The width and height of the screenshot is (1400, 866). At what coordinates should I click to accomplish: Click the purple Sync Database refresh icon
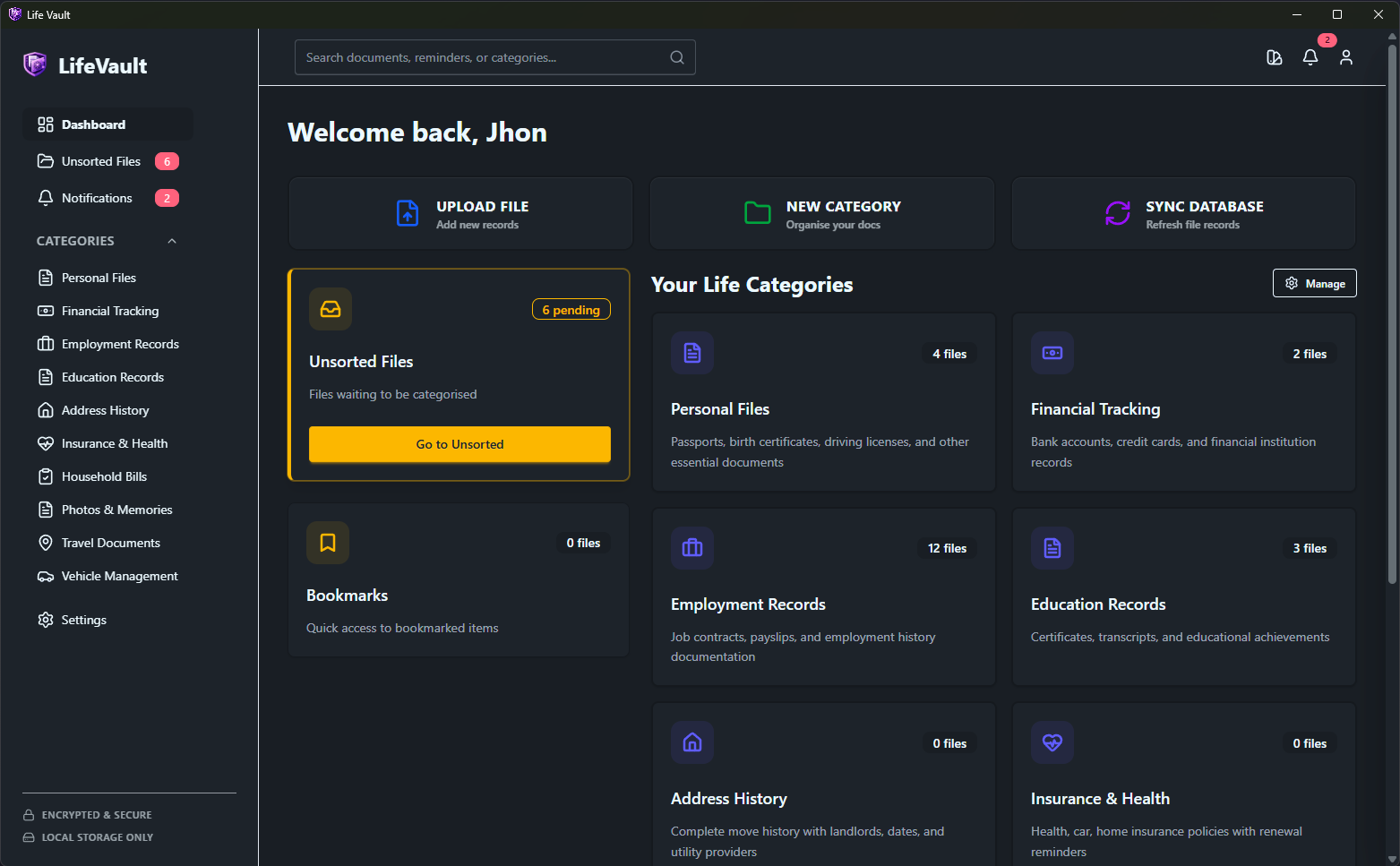point(1117,213)
